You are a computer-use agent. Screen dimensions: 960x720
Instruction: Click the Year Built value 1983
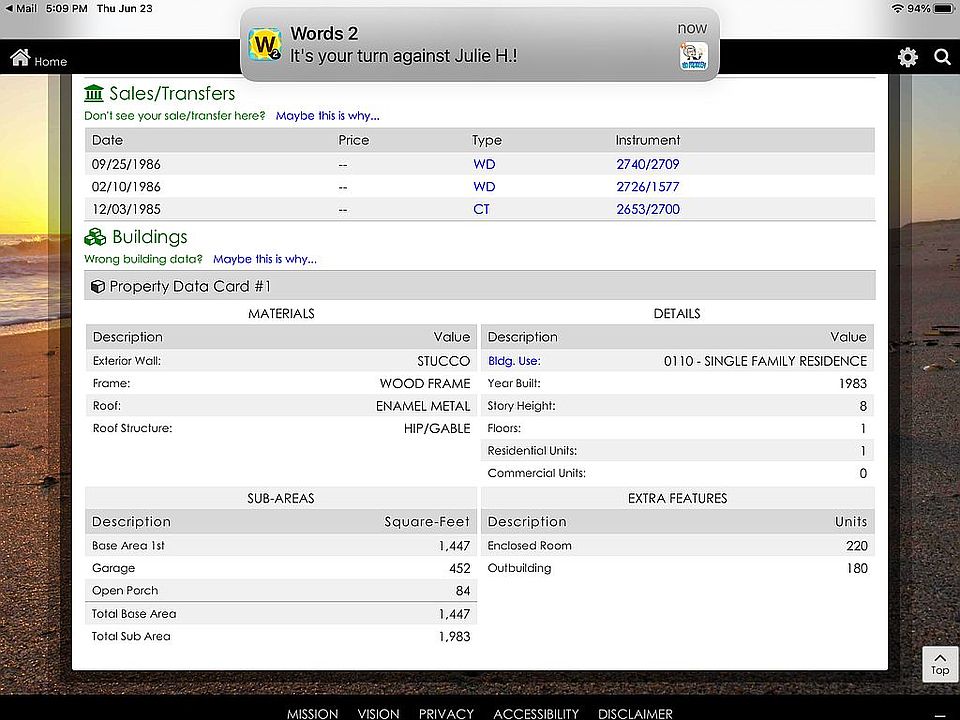(x=853, y=384)
